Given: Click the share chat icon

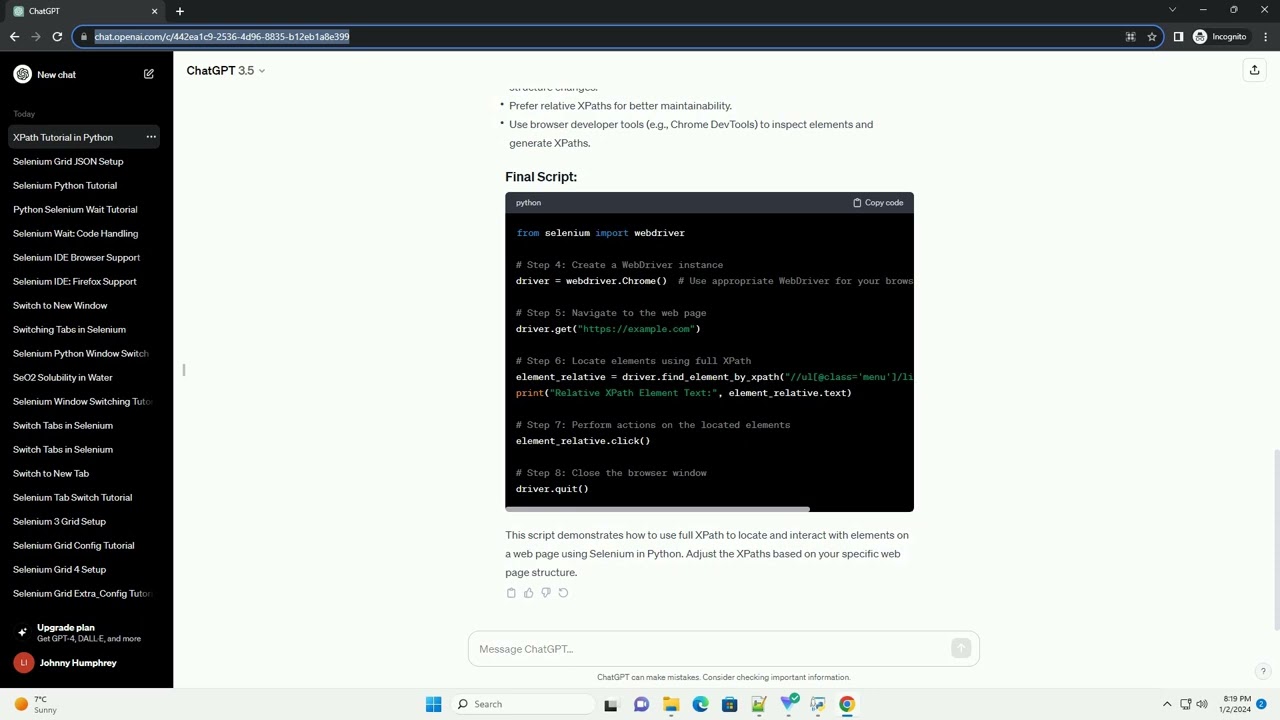Looking at the screenshot, I should point(1254,70).
